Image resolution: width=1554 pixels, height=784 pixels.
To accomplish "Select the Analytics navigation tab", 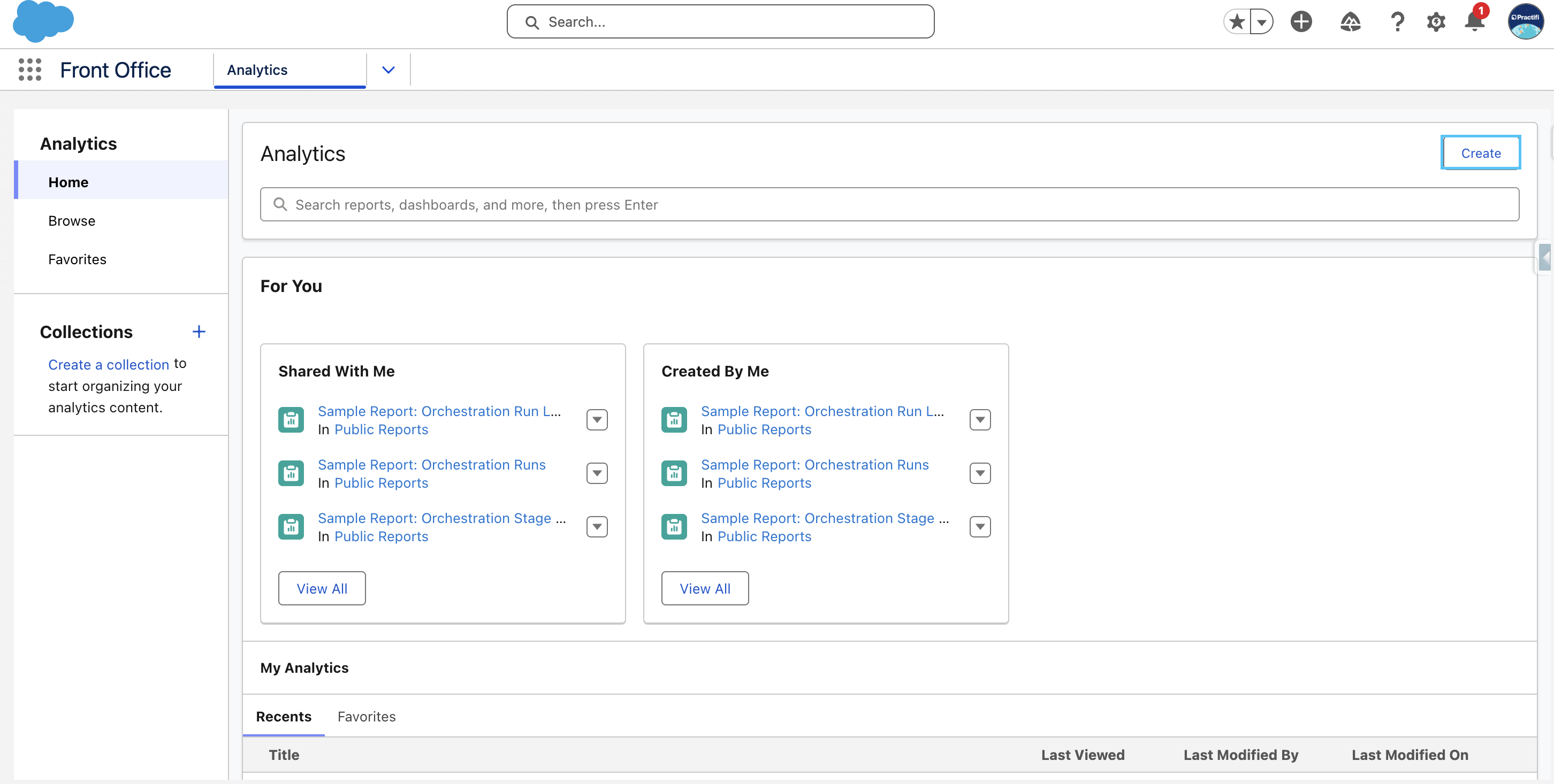I will [x=290, y=70].
